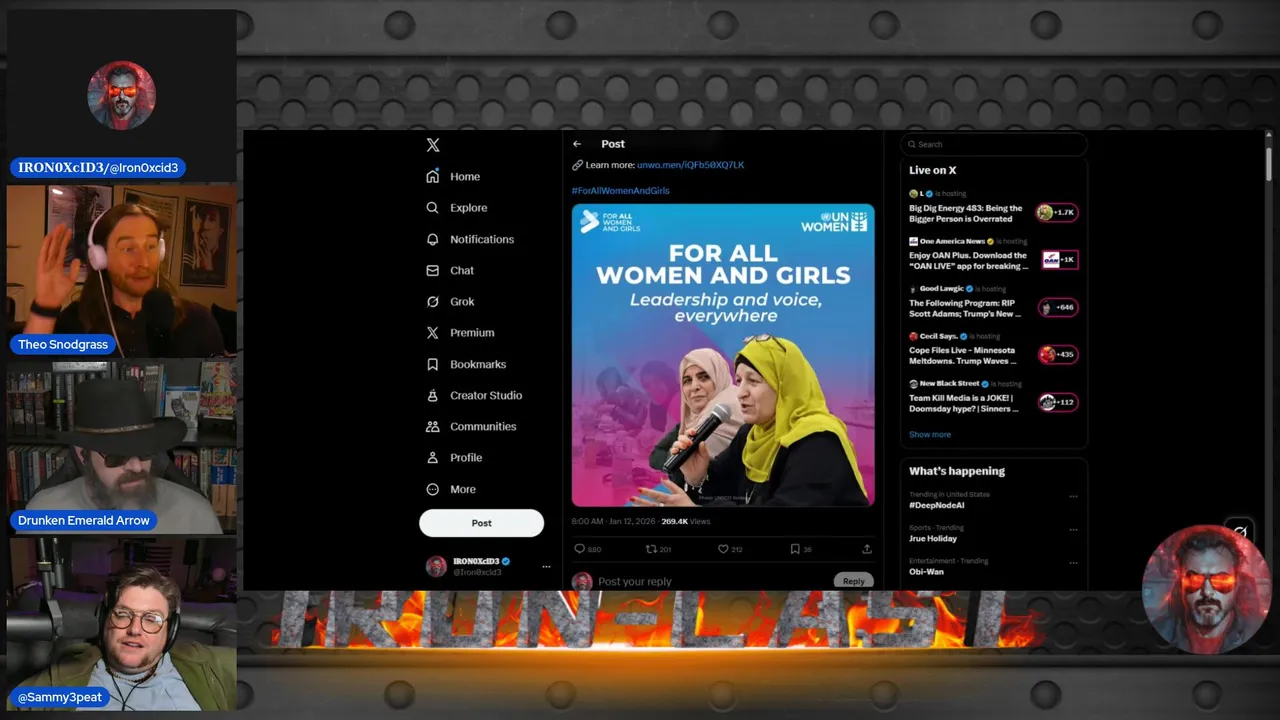This screenshot has height=720, width=1280.
Task: Click the +646 listeners badge
Action: point(1058,307)
